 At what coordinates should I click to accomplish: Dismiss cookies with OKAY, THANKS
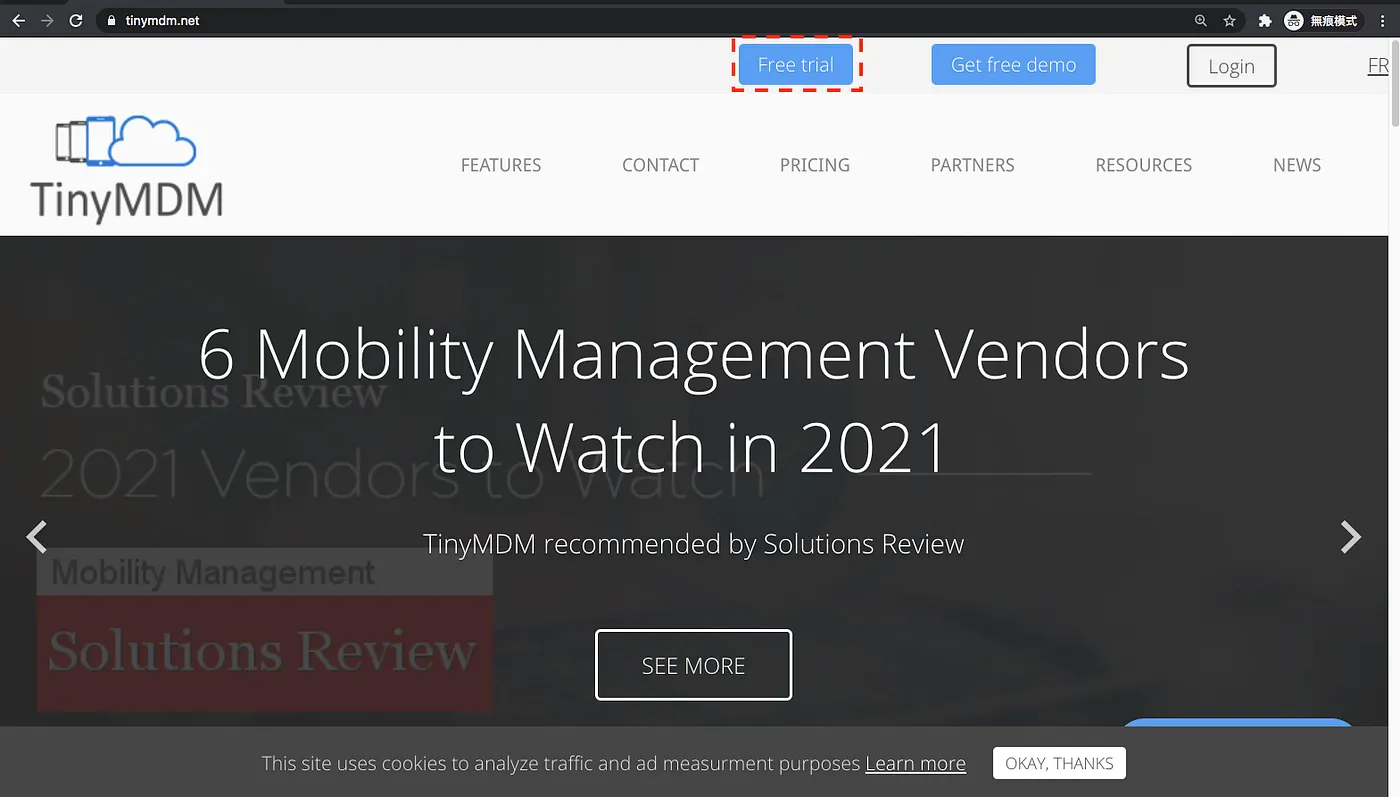click(1059, 763)
